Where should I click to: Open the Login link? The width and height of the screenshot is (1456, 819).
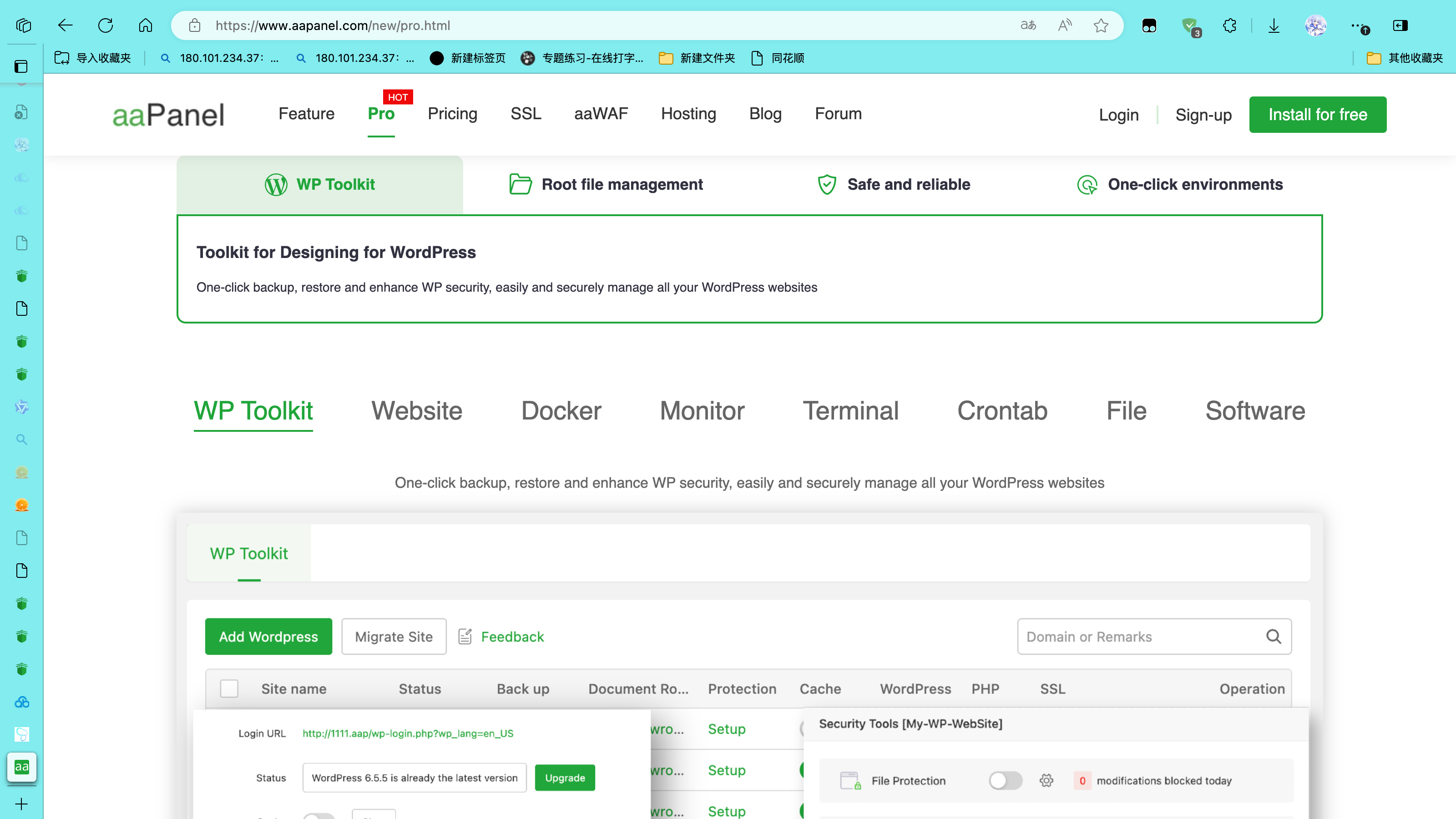pos(1118,115)
